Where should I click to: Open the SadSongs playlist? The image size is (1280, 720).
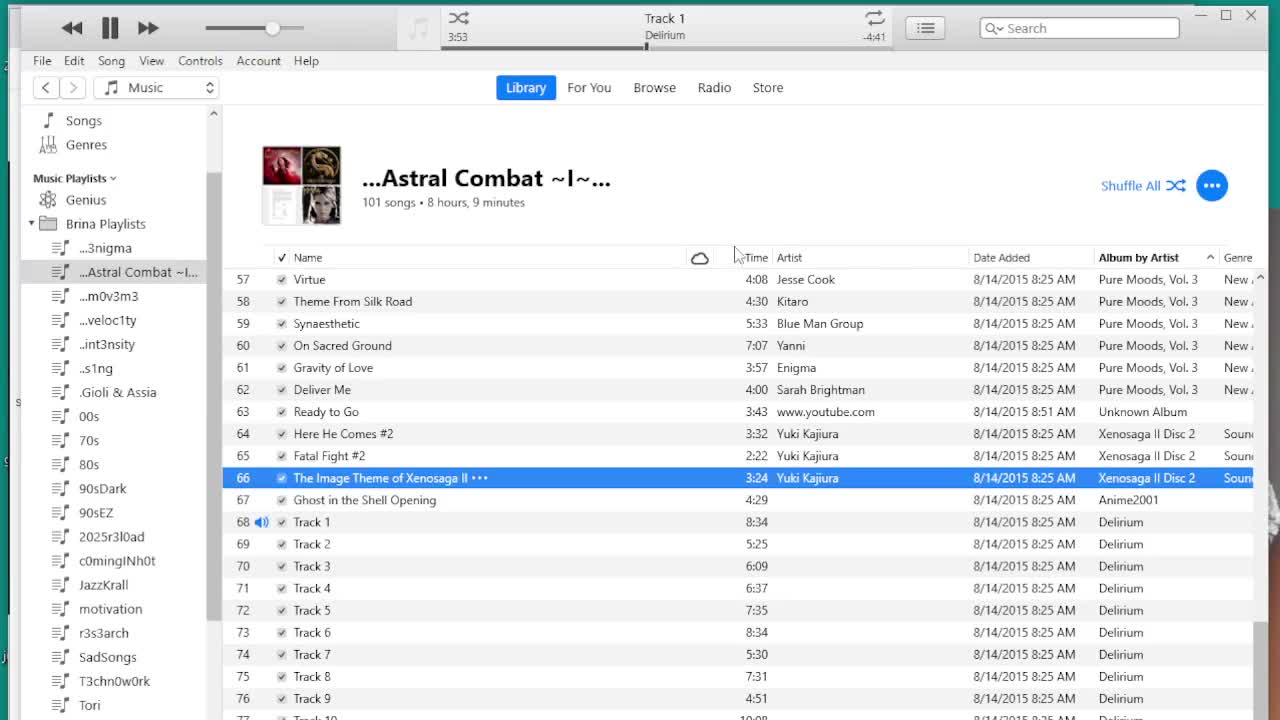coord(108,657)
